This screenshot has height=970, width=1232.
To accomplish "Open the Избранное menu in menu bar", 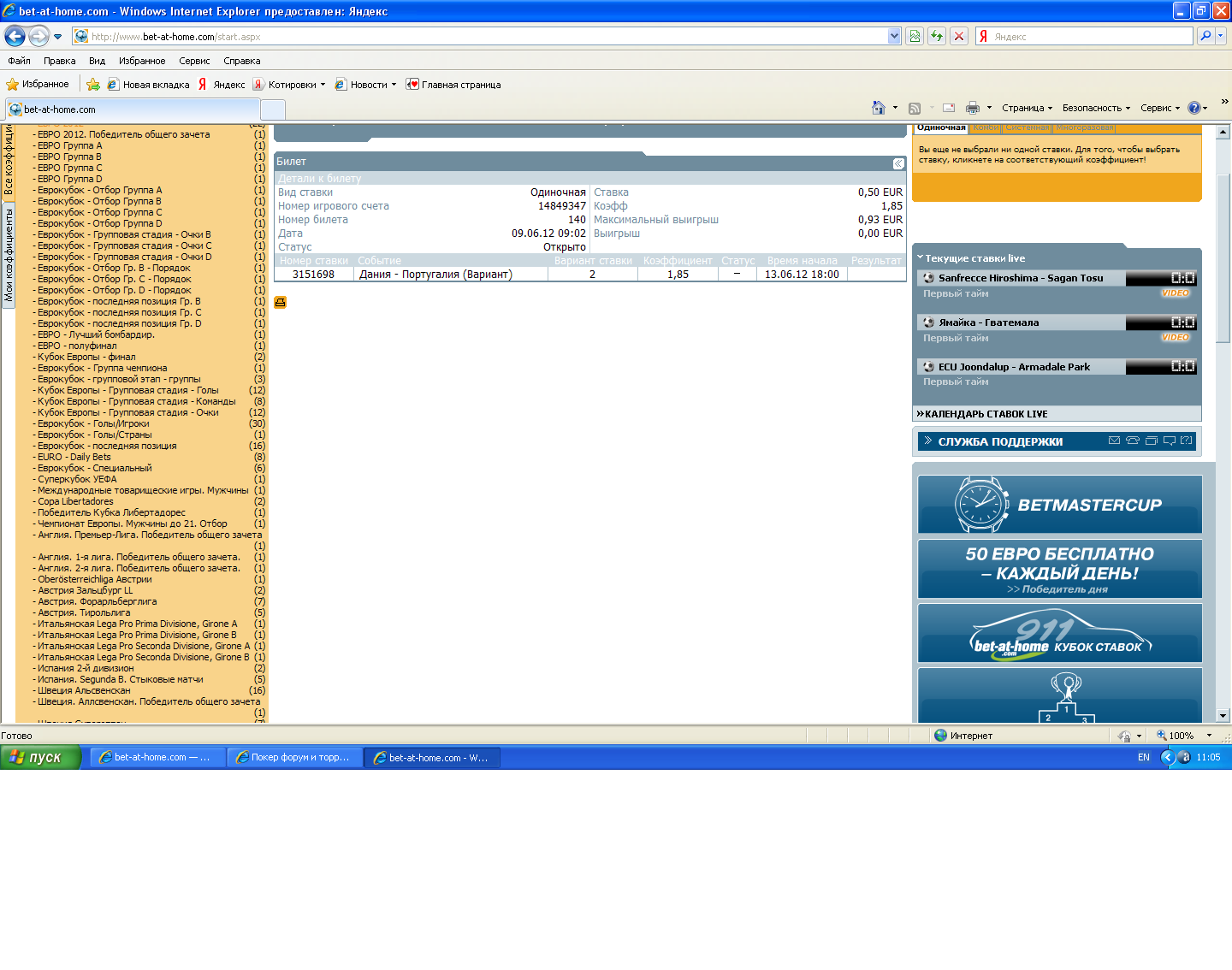I will pyautogui.click(x=142, y=61).
